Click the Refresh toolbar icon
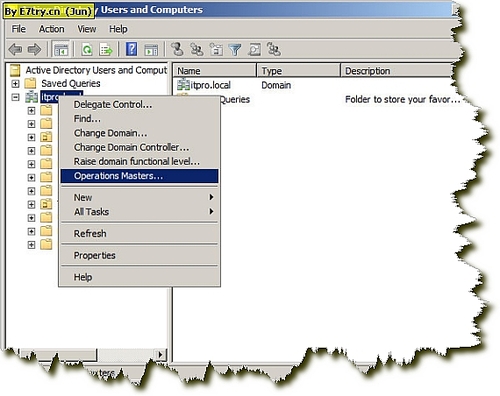This screenshot has height=396, width=500. [x=87, y=50]
